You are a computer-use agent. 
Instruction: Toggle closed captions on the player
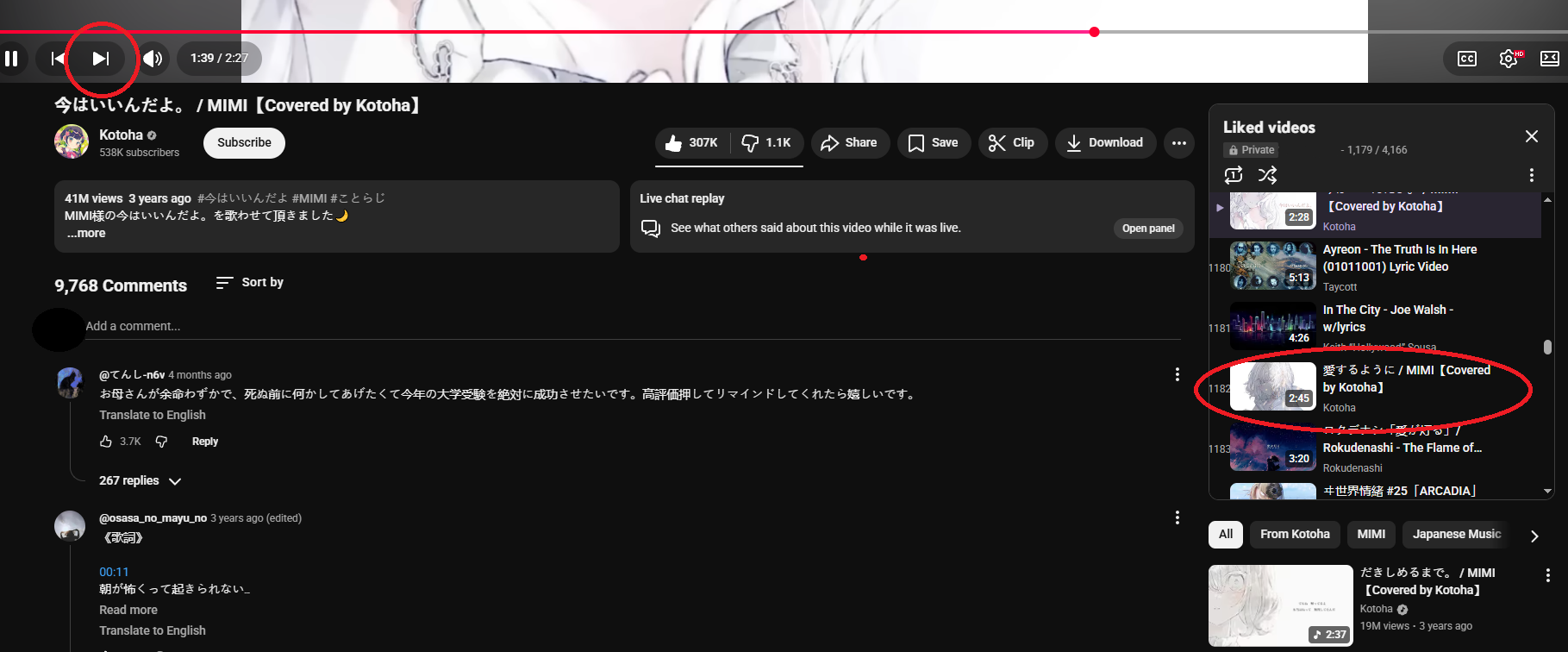1467,59
